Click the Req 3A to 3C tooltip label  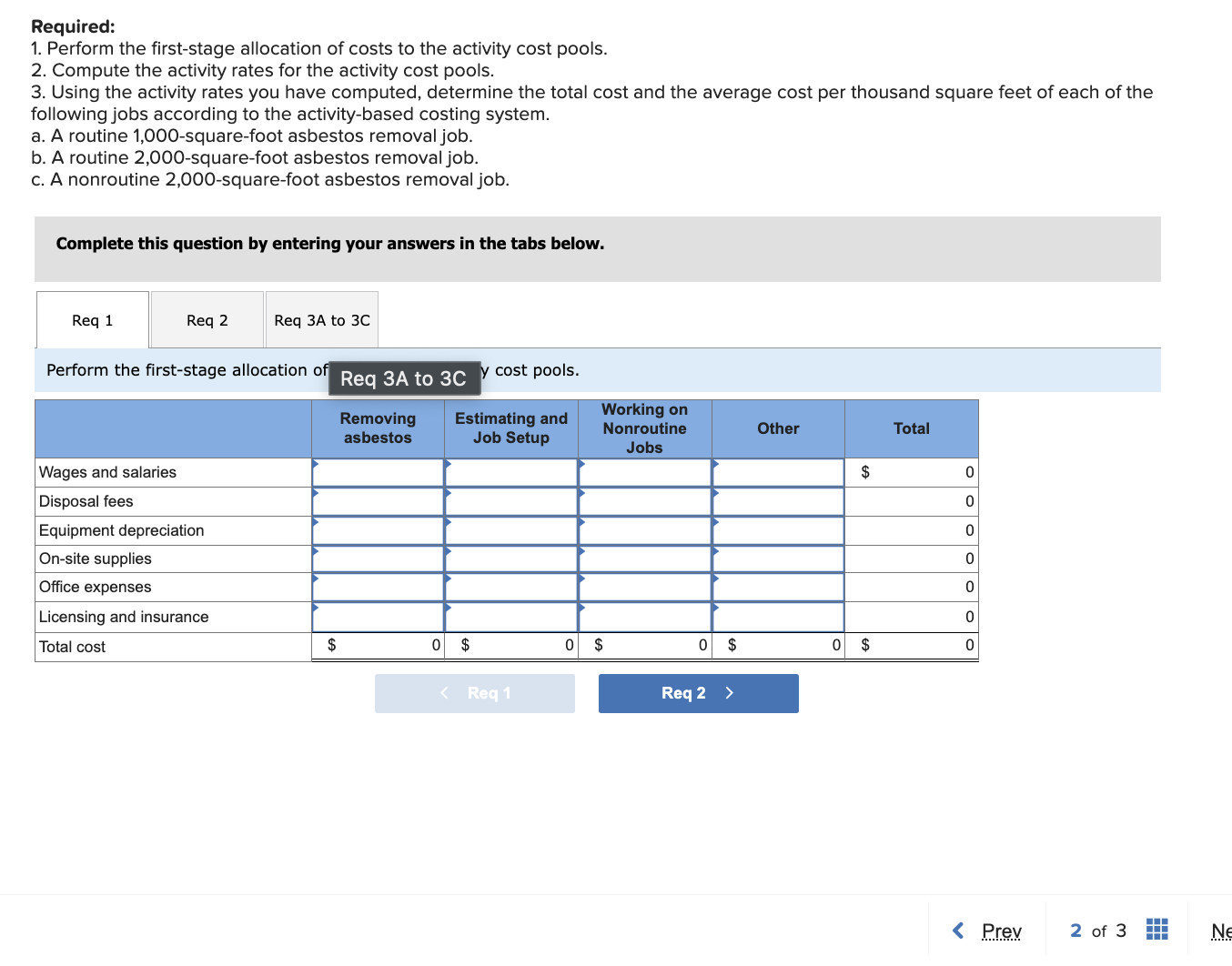pyautogui.click(x=404, y=378)
